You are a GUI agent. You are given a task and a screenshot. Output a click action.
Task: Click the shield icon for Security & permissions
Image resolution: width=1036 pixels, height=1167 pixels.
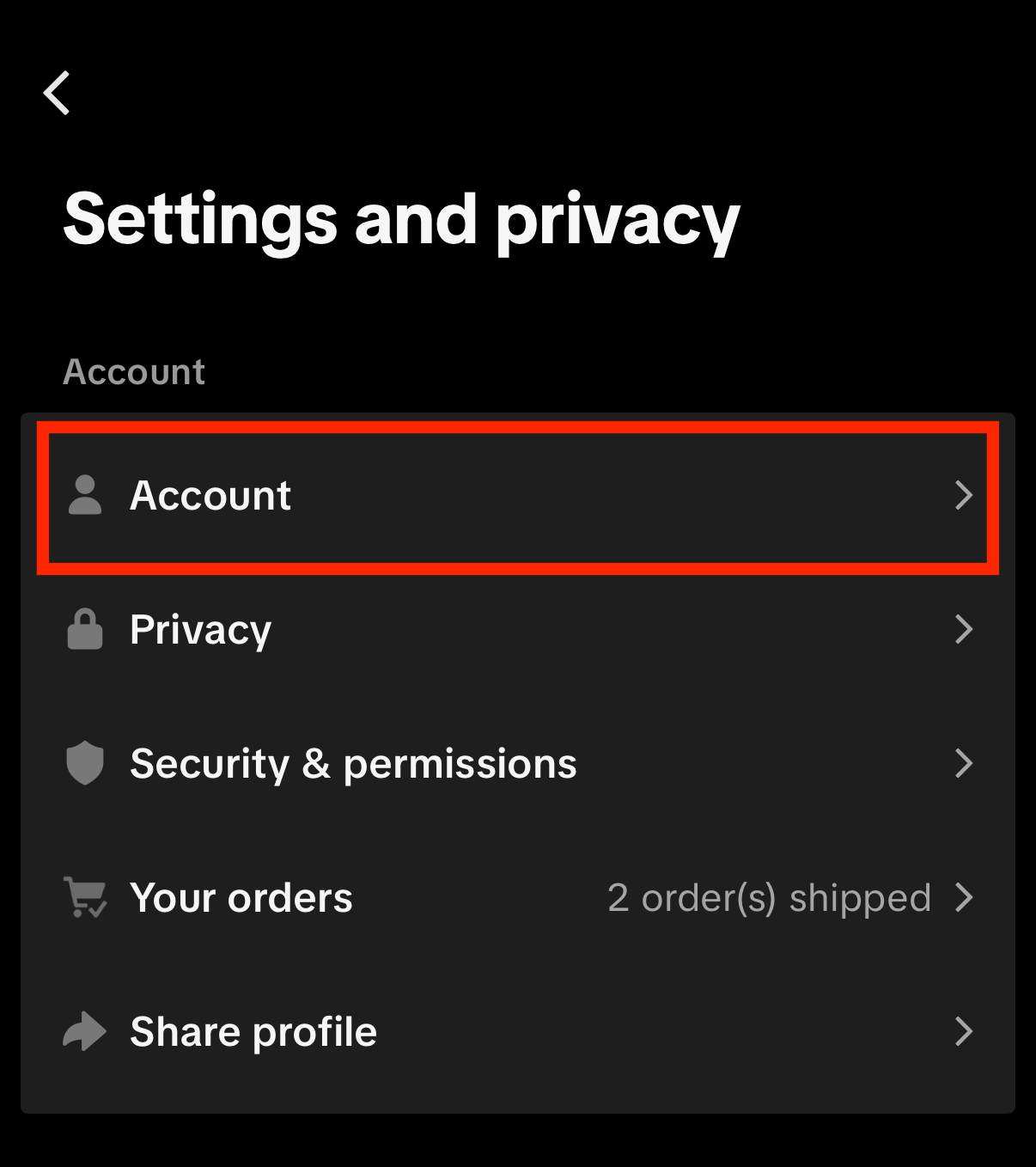tap(85, 763)
